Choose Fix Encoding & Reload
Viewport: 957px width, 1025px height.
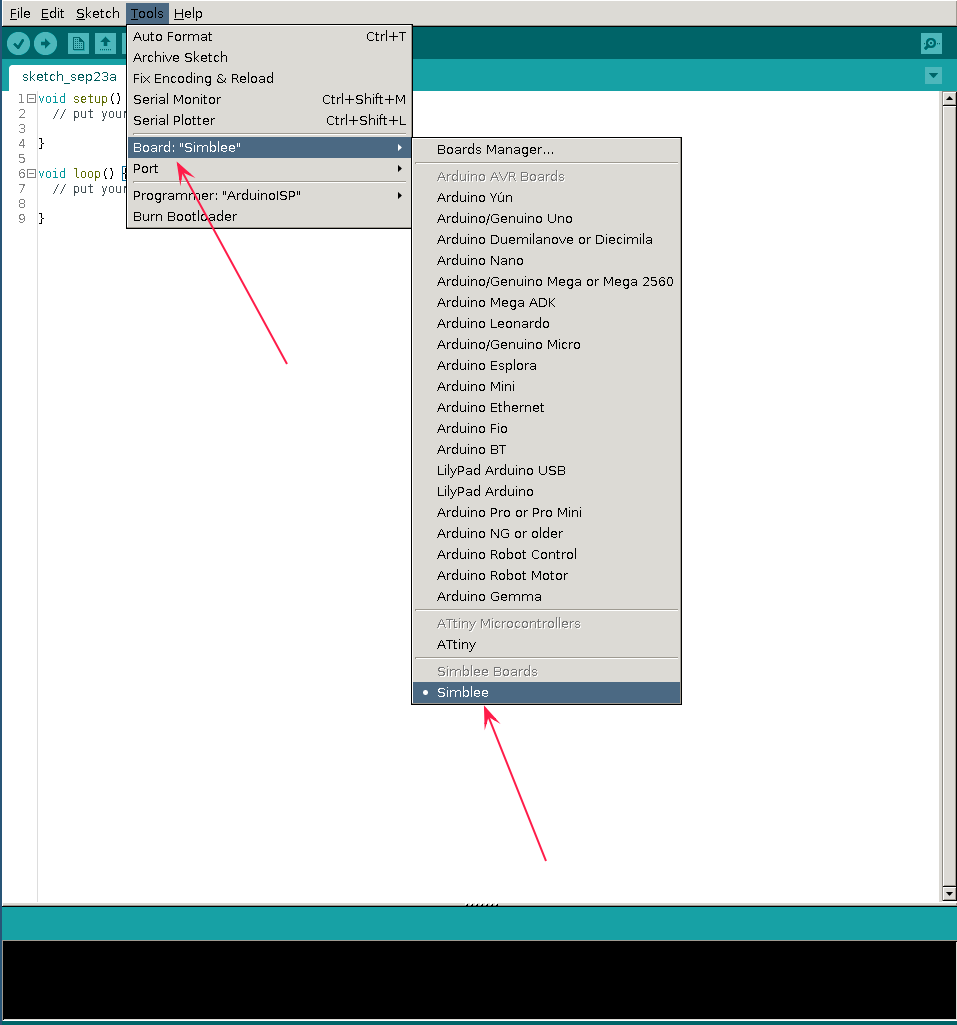pyautogui.click(x=269, y=78)
